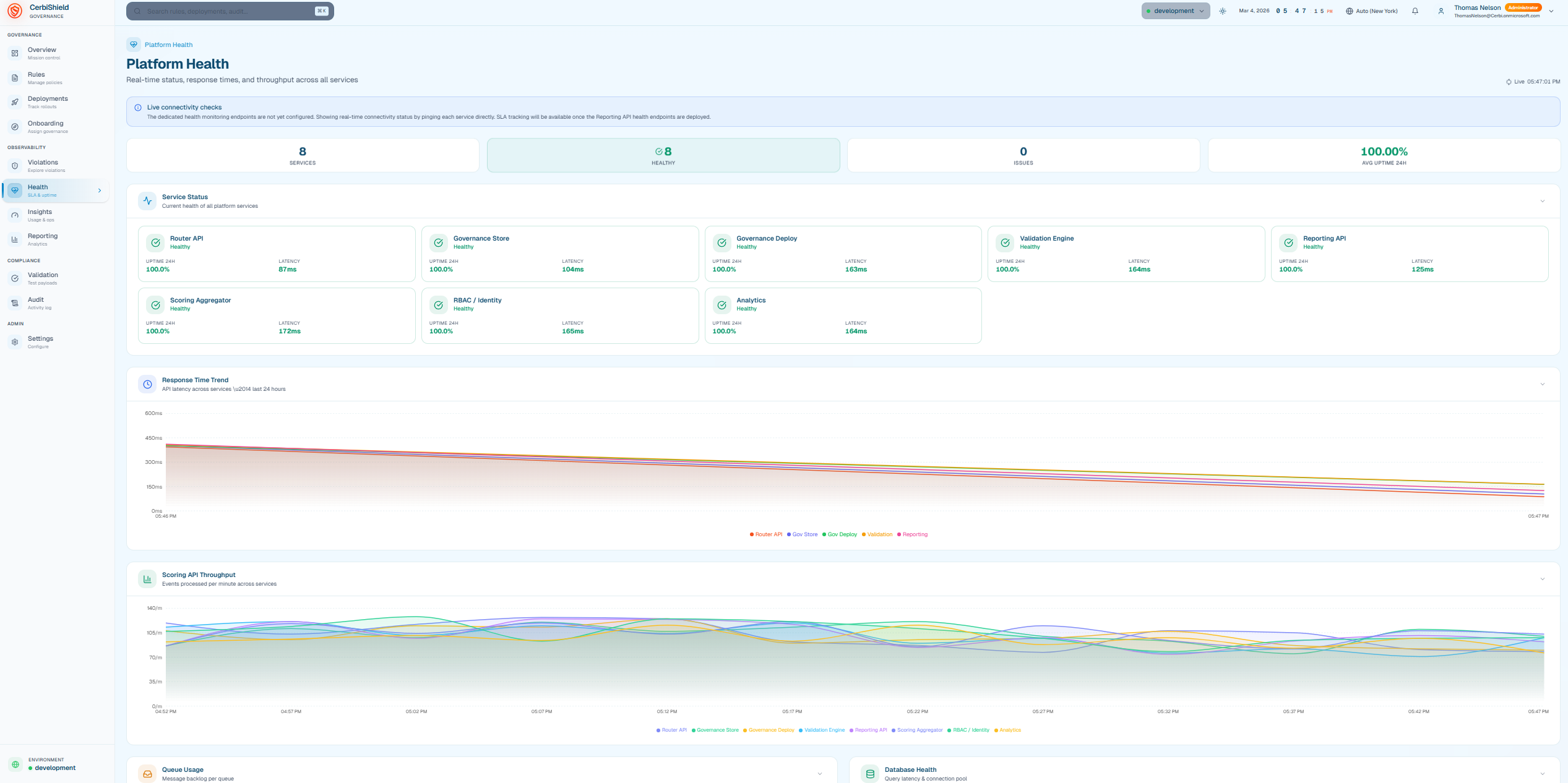Select the Healthy summary card

[663, 155]
